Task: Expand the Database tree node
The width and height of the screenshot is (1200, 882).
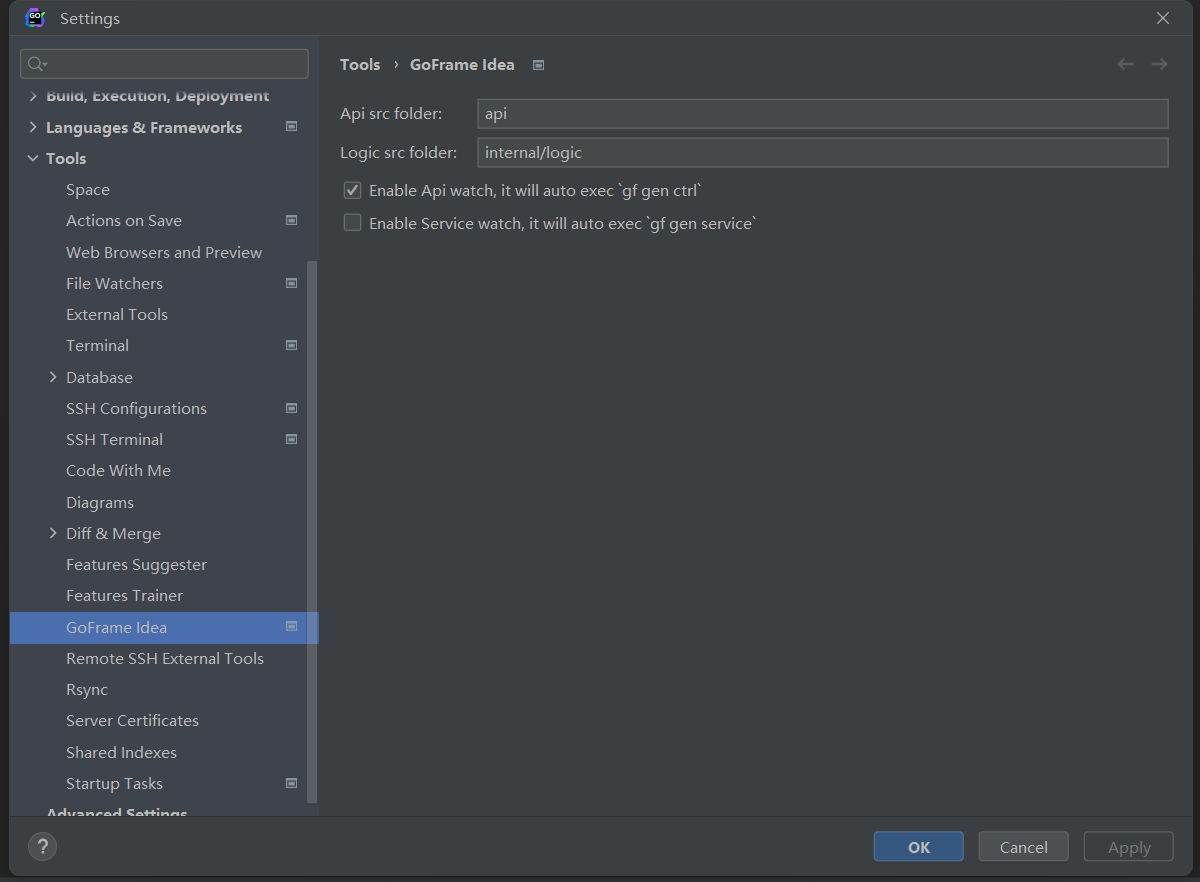Action: coord(53,377)
